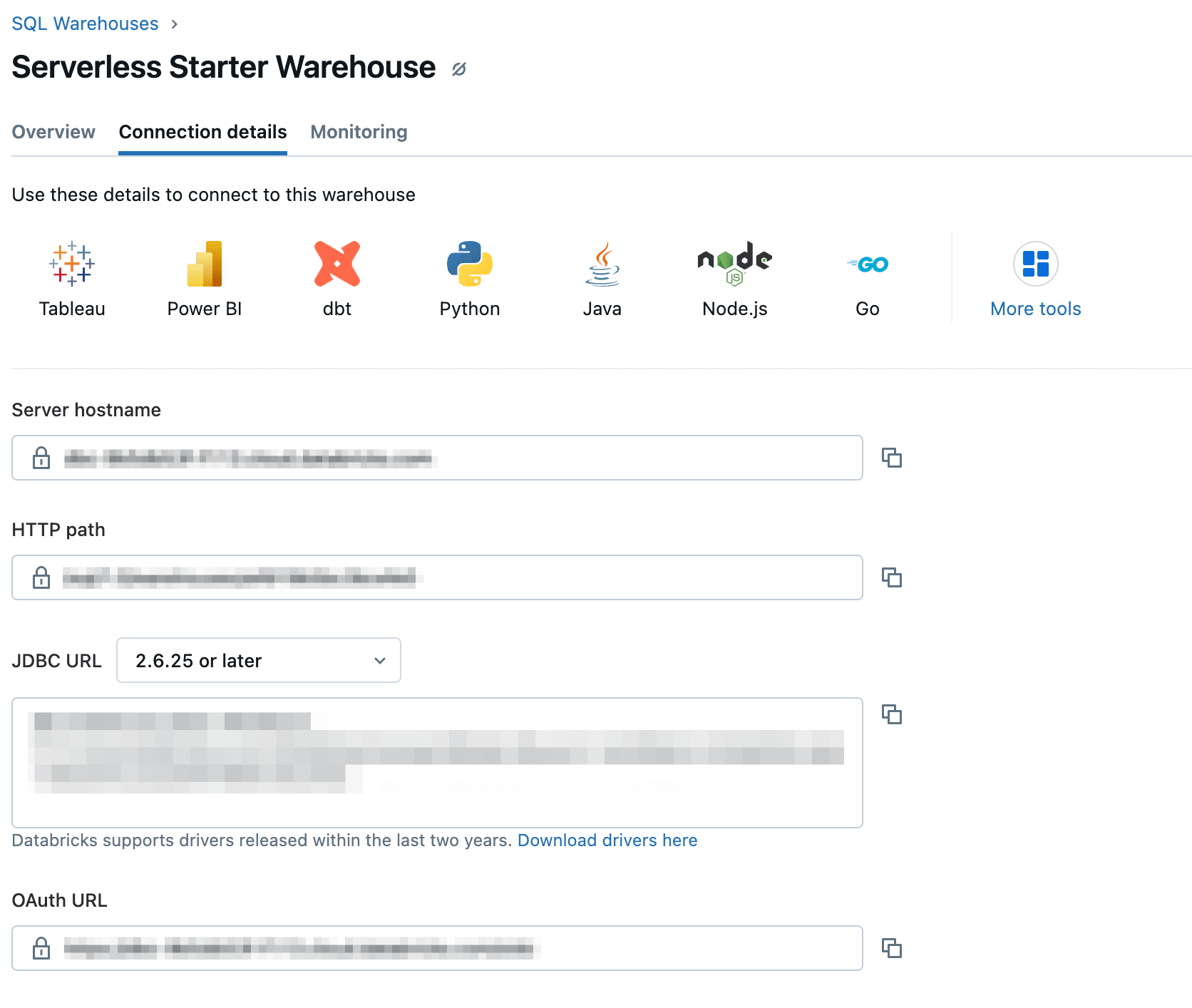Click the icon beside the warehouse title
The height and width of the screenshot is (1008, 1192).
[x=459, y=69]
